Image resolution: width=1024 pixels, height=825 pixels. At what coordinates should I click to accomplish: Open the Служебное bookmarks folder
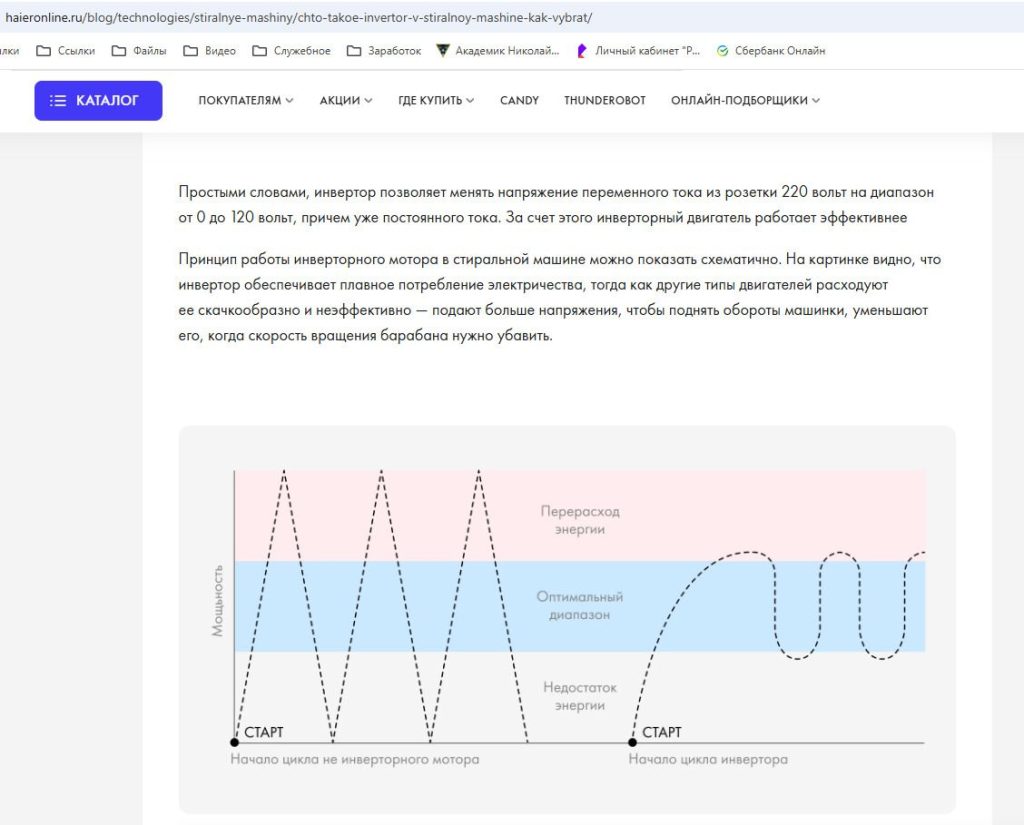coord(291,51)
